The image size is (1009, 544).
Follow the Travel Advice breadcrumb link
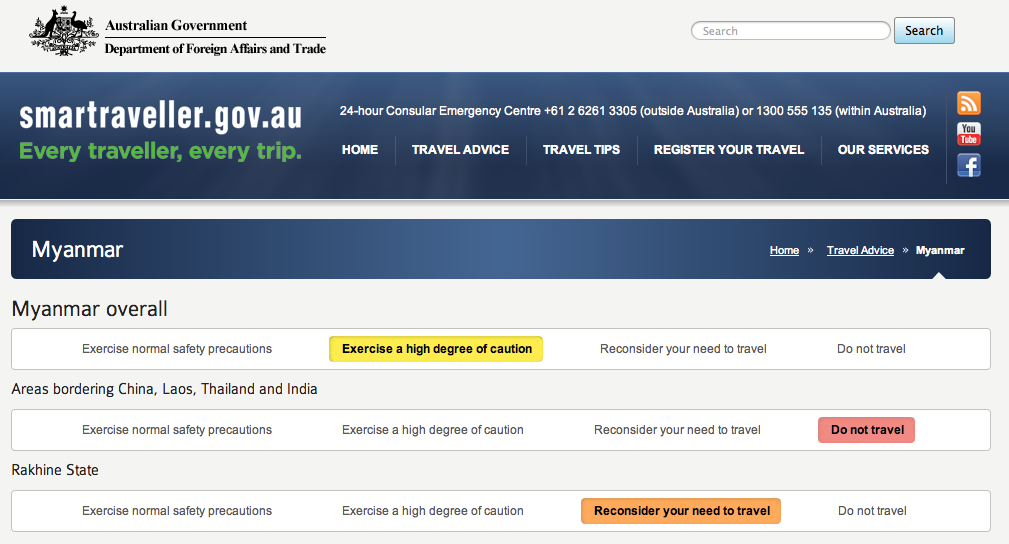click(x=860, y=250)
